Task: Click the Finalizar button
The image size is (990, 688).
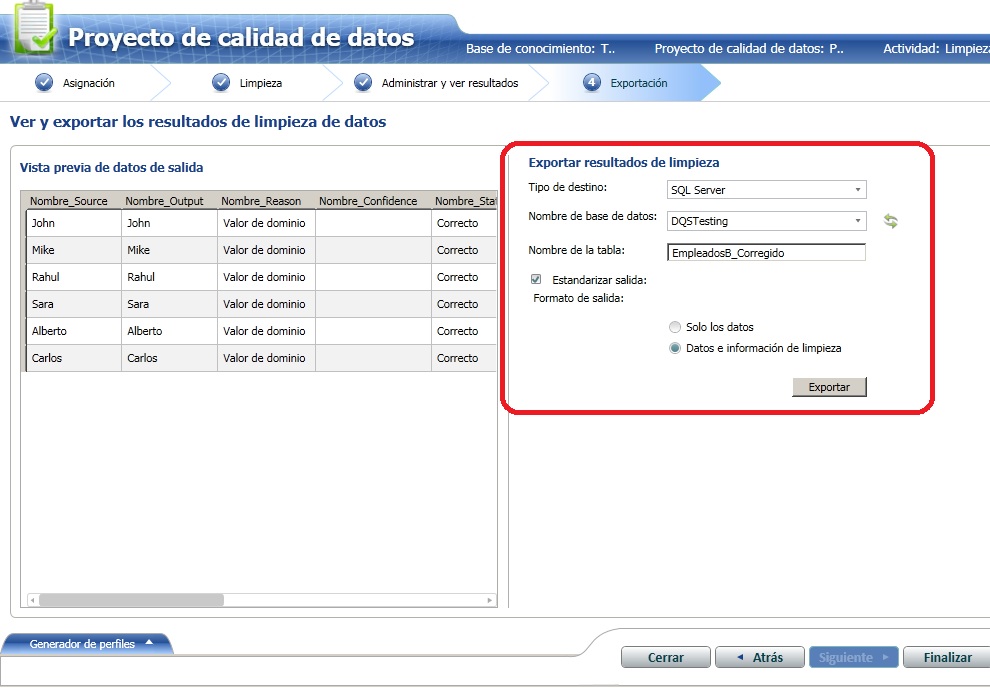Action: click(944, 657)
